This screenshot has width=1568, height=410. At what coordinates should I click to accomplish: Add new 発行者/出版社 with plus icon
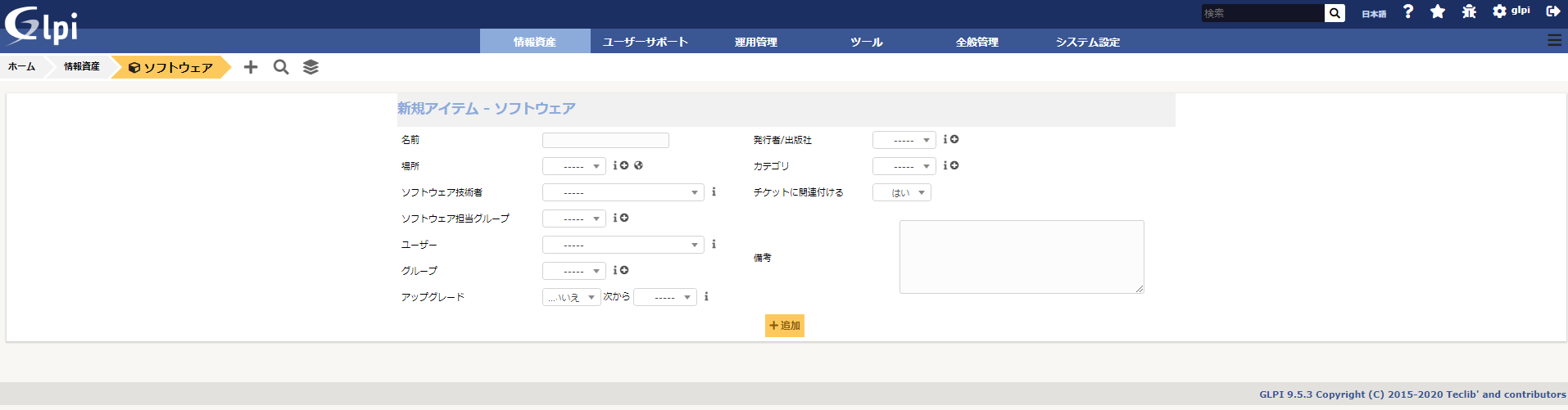tap(954, 140)
